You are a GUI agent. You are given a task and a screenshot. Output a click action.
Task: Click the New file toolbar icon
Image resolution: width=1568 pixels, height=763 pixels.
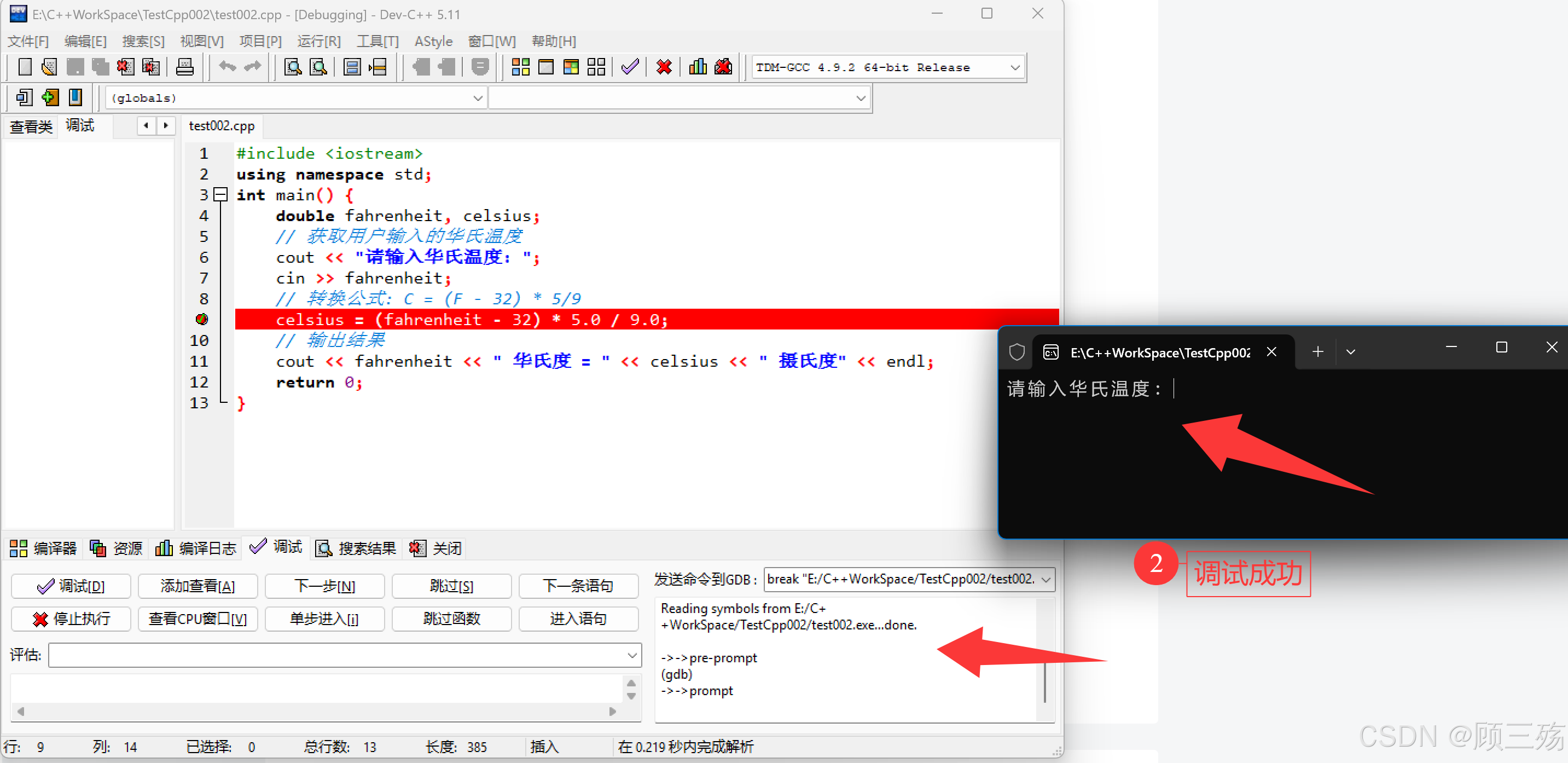coord(25,67)
